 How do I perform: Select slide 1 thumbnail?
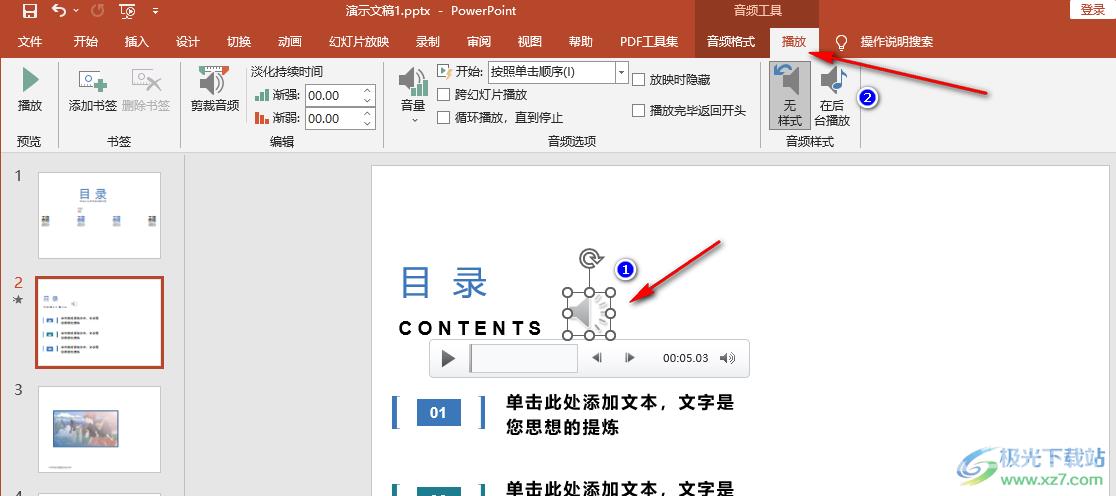coord(99,215)
